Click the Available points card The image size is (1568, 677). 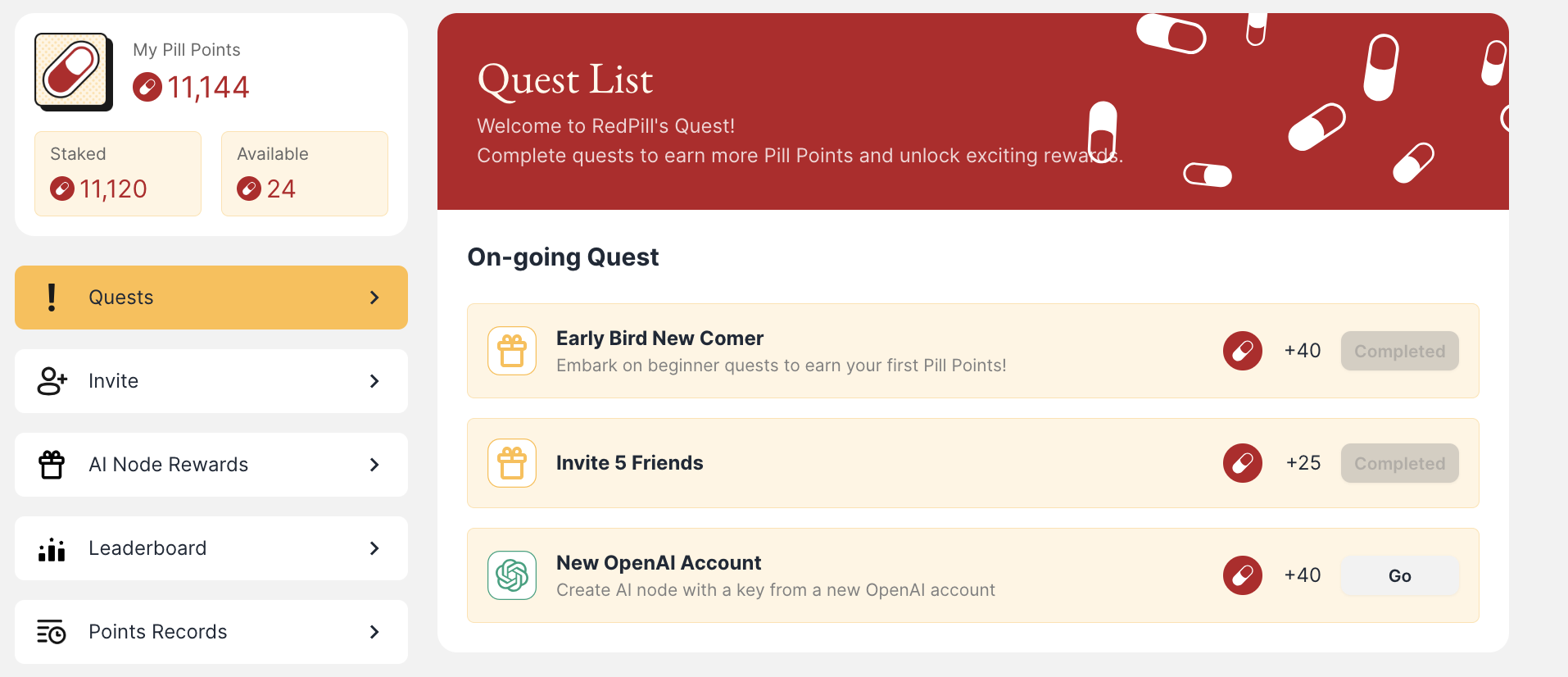305,174
